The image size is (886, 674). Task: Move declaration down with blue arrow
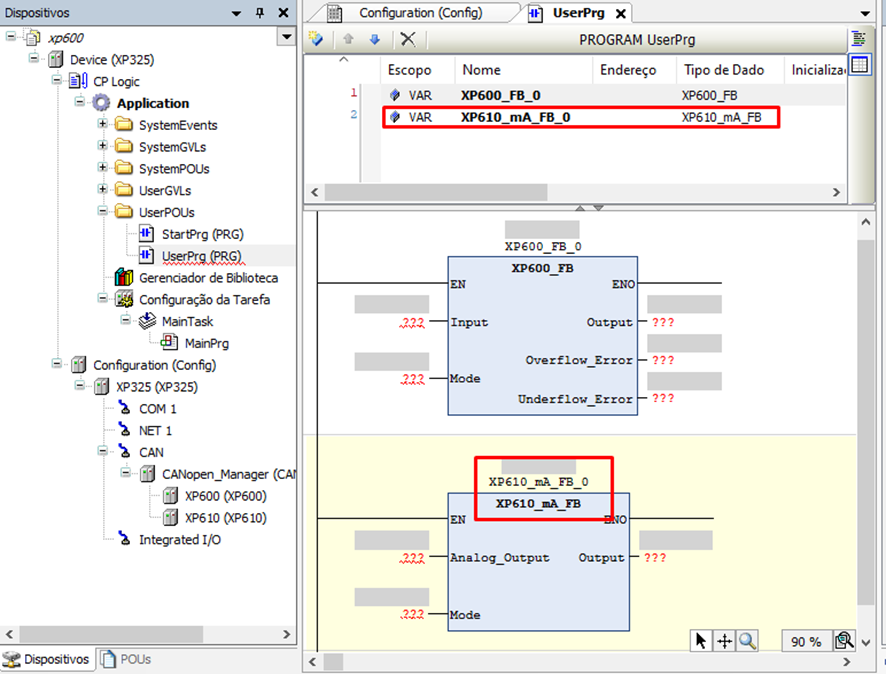coord(375,40)
